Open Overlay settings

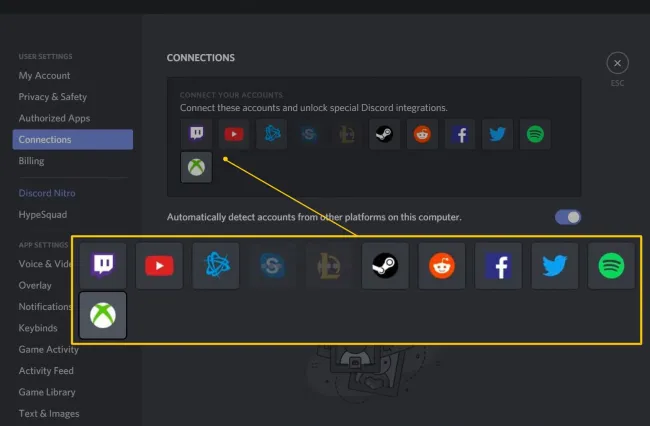(x=35, y=286)
